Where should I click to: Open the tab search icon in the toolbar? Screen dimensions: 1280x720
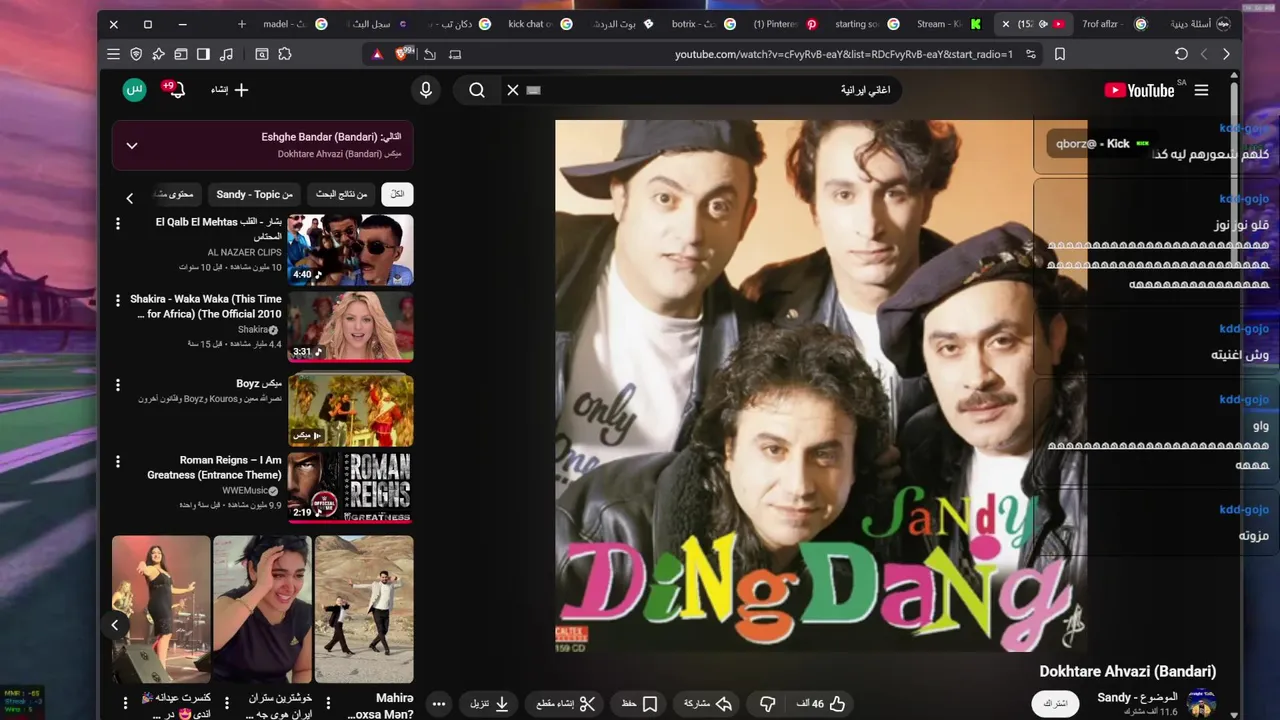click(261, 54)
